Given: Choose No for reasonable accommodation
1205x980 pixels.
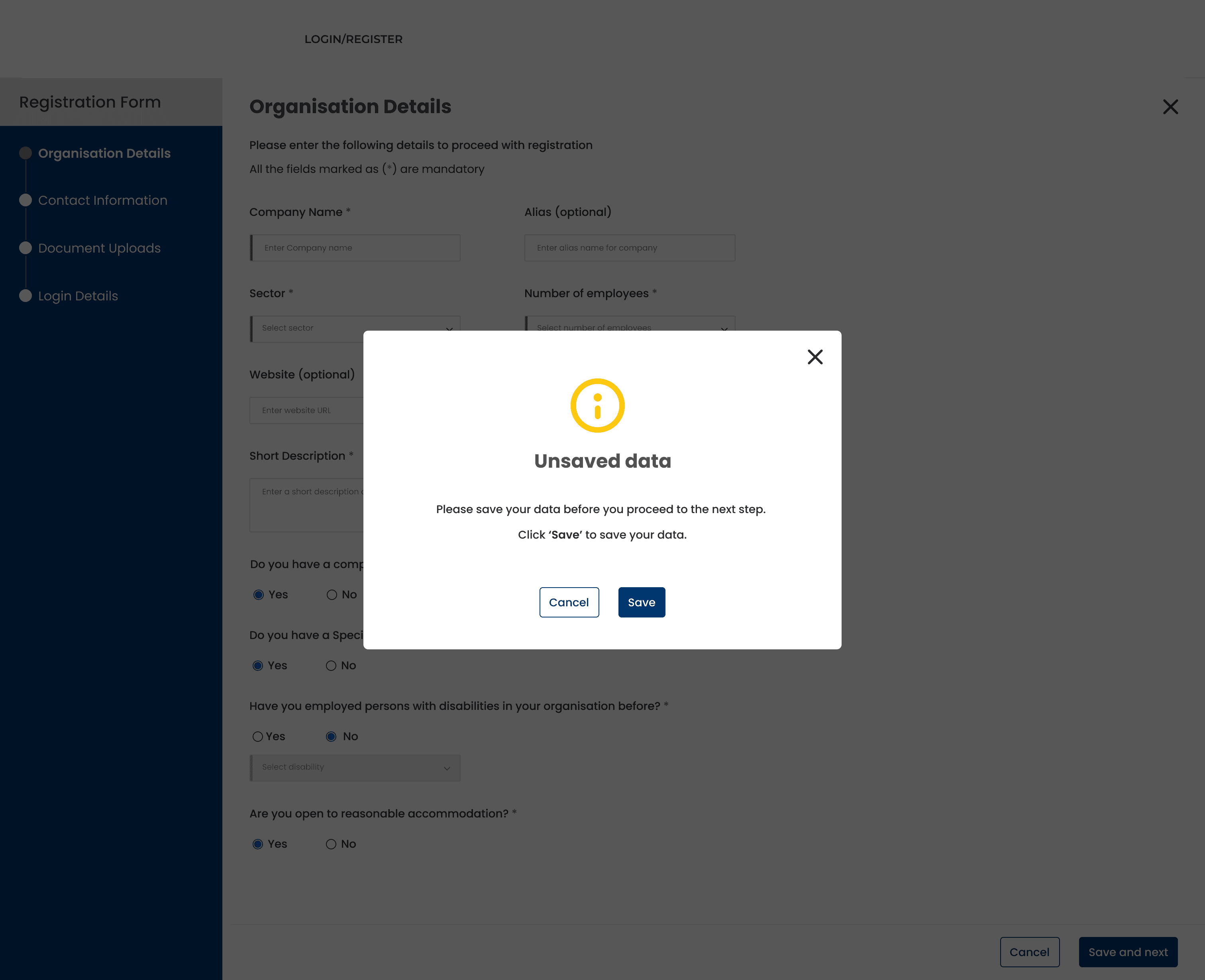Looking at the screenshot, I should 332,844.
